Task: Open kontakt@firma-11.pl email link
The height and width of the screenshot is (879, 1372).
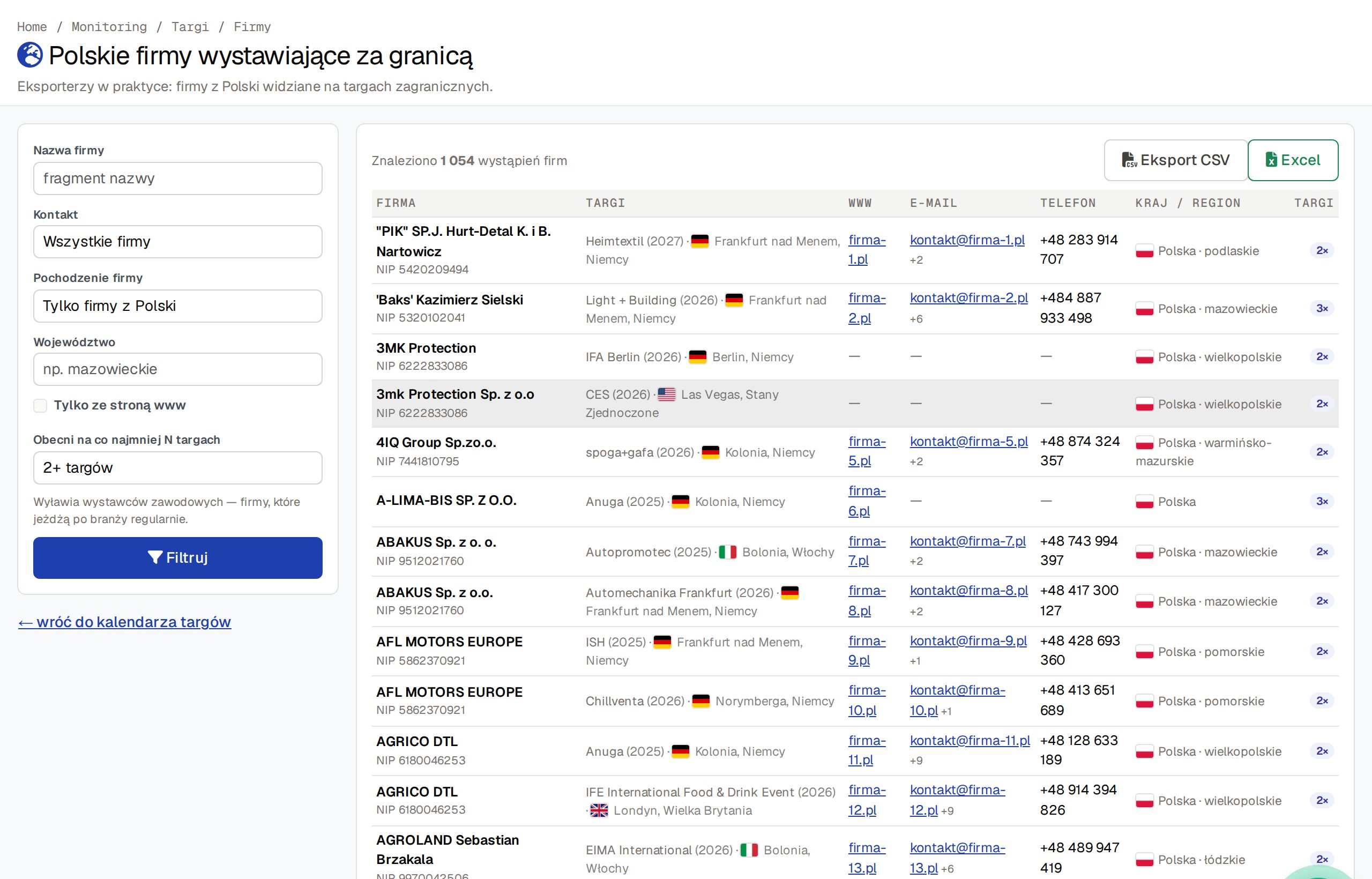Action: (x=970, y=740)
